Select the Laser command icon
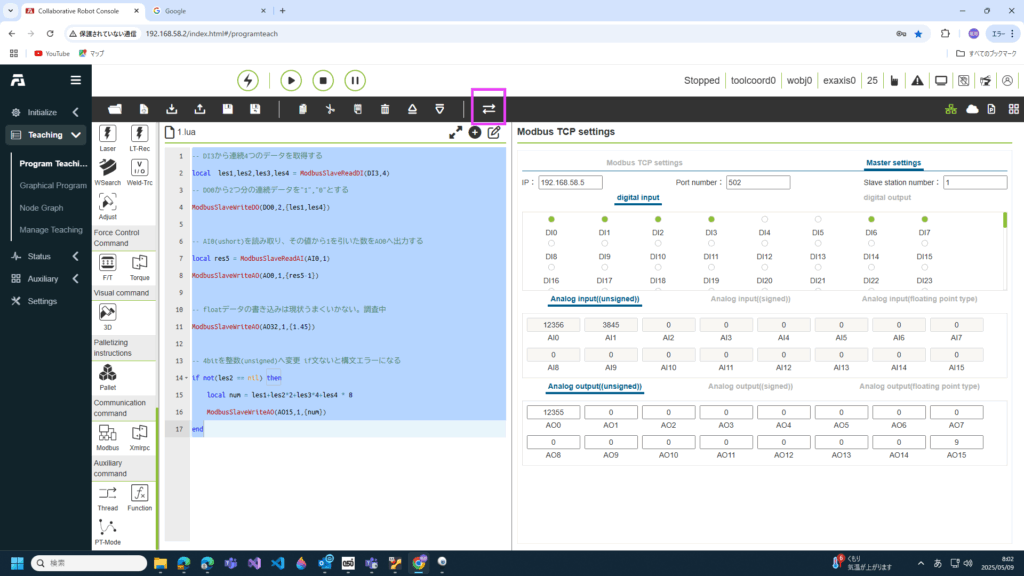 [x=108, y=138]
